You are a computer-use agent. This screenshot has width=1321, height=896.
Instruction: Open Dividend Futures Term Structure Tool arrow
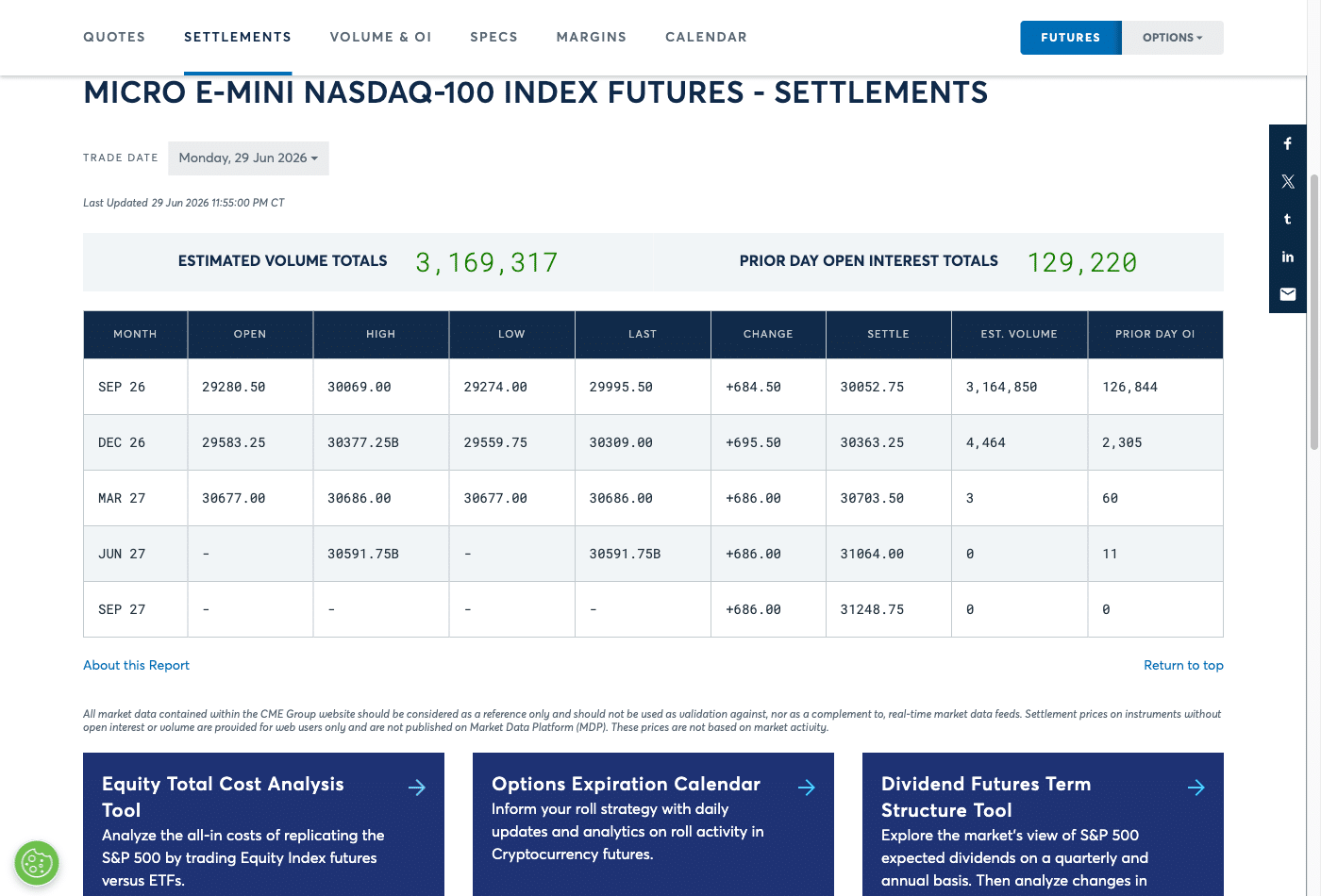(x=1196, y=788)
